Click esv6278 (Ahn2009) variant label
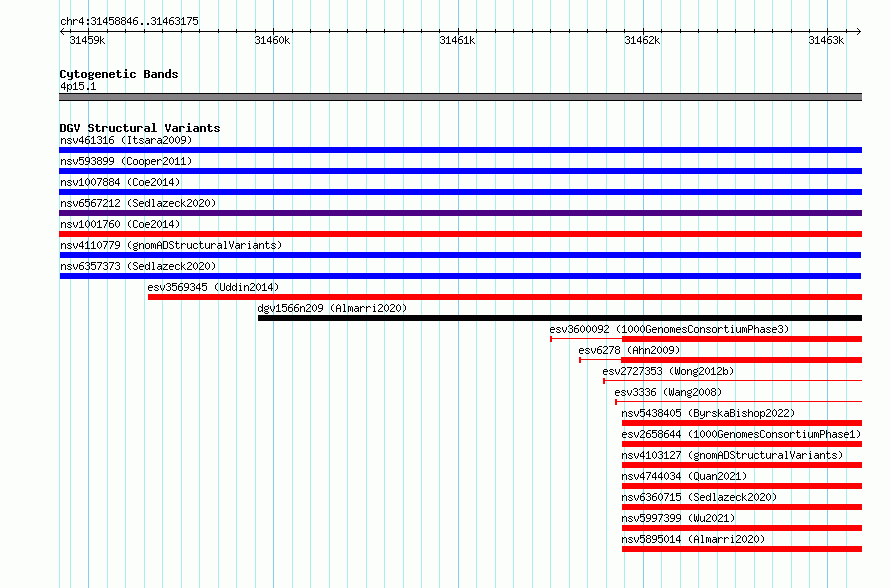 pos(629,350)
